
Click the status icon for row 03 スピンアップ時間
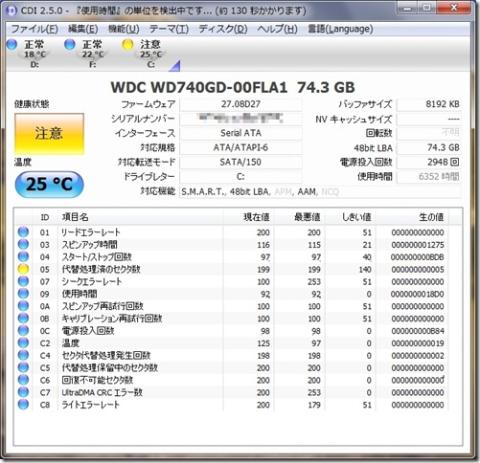[x=23, y=244]
